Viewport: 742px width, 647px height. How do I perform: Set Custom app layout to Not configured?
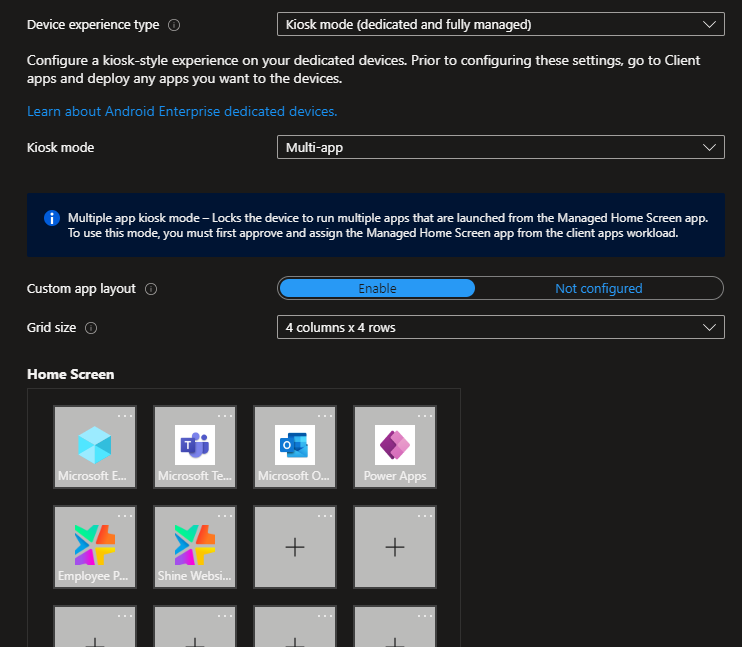point(598,288)
